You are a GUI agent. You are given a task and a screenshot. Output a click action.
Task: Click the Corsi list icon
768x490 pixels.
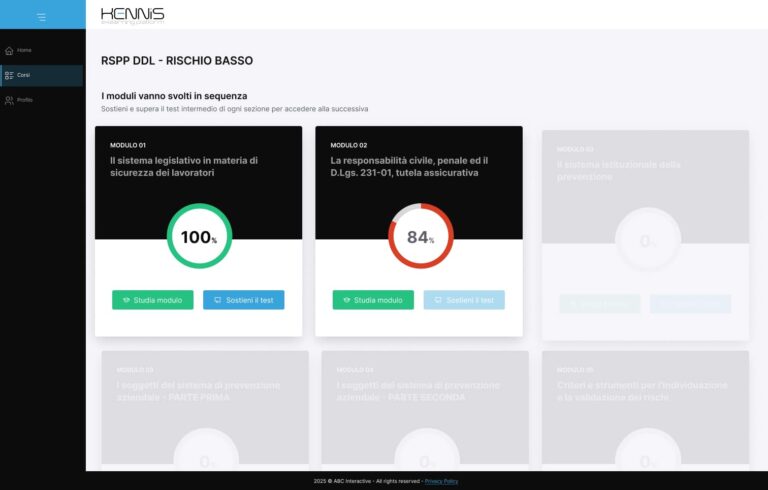coord(9,75)
